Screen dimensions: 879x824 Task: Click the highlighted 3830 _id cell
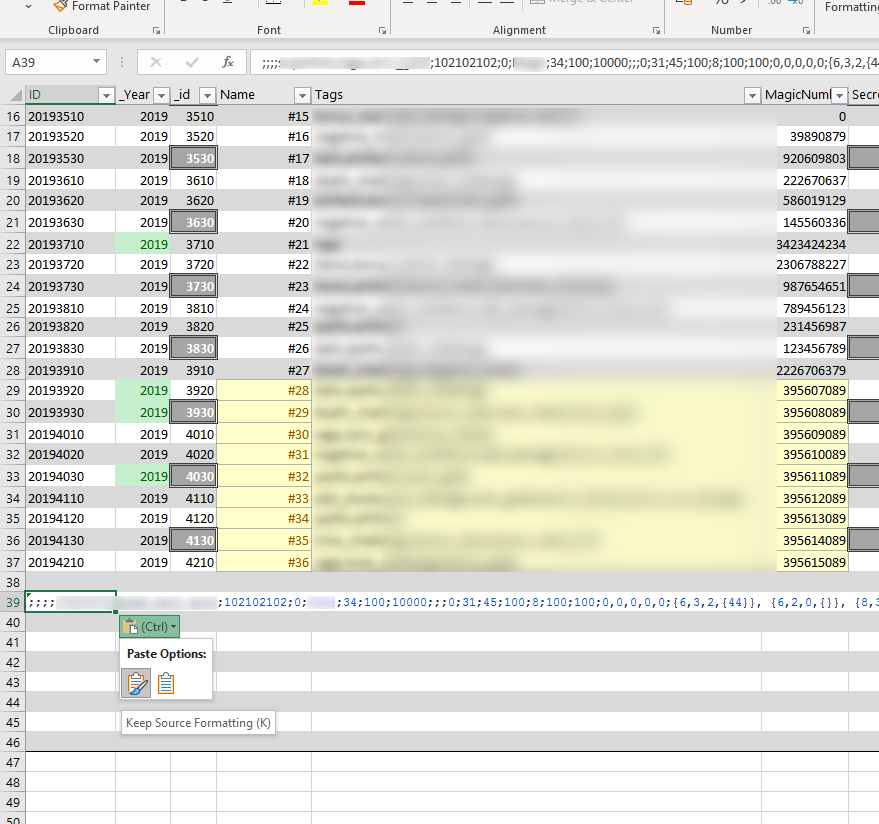[x=194, y=349]
